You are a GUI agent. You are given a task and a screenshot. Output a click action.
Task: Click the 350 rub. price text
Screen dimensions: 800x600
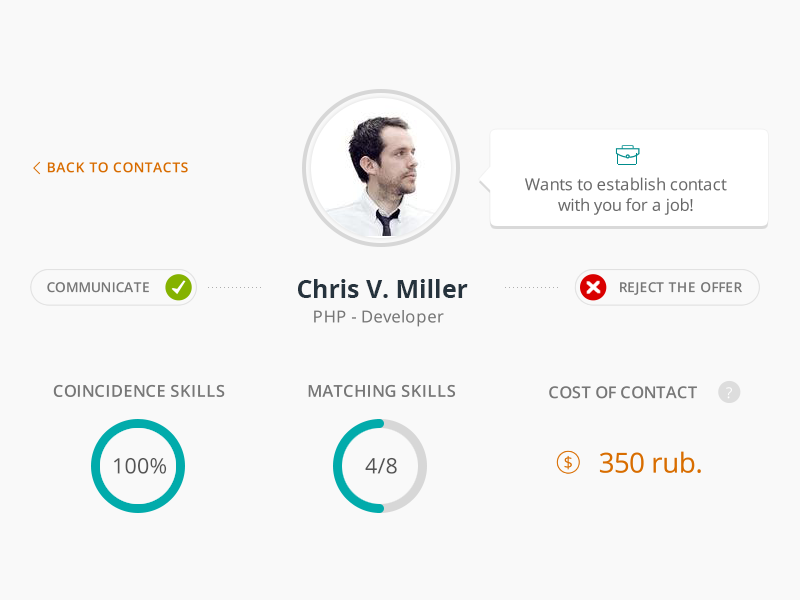(x=650, y=463)
